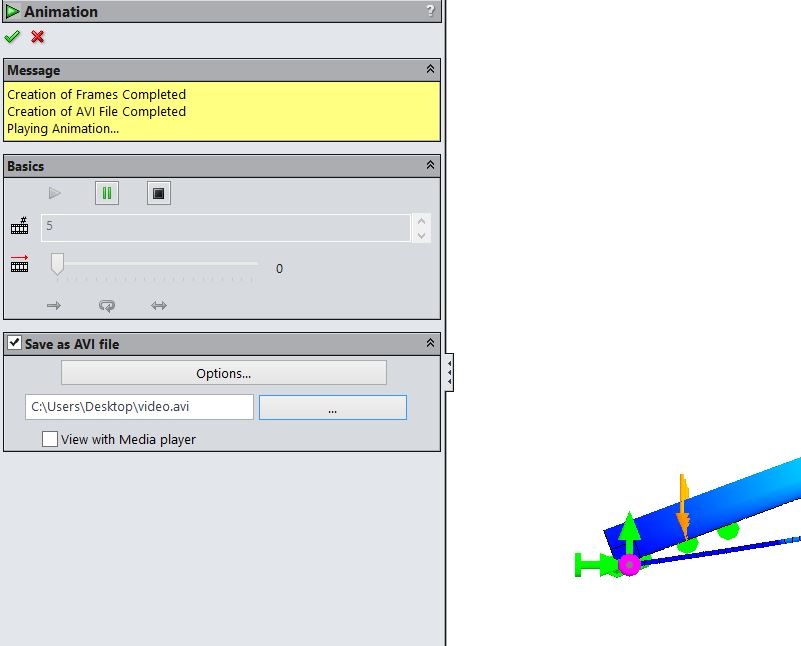Image resolution: width=801 pixels, height=646 pixels.
Task: Click 'Playing Animation...' message text
Action: coord(63,129)
